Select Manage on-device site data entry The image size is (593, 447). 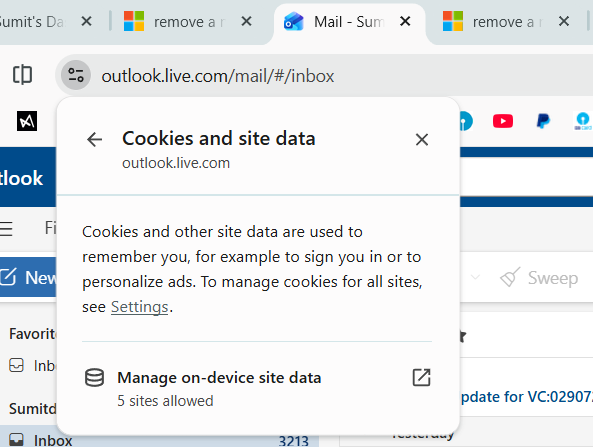pyautogui.click(x=257, y=388)
